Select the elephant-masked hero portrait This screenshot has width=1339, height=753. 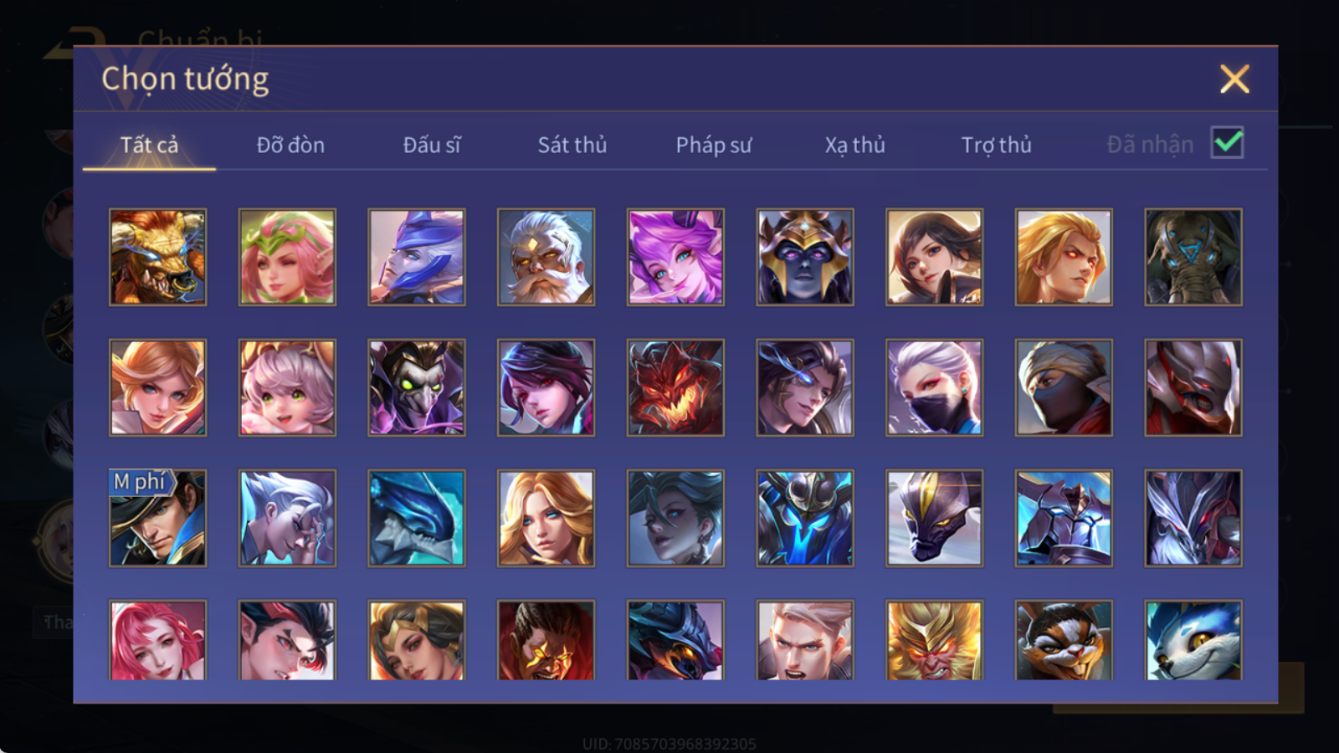(1194, 257)
